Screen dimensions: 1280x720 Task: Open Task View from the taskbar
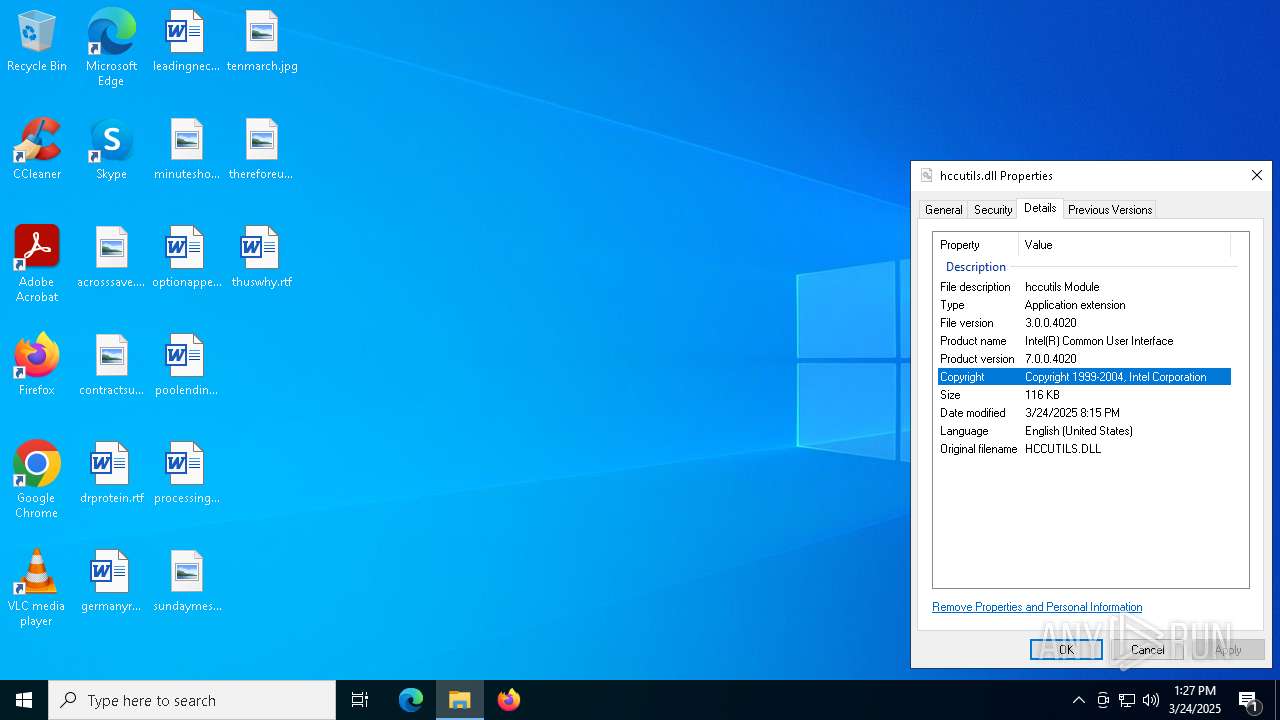(x=360, y=700)
